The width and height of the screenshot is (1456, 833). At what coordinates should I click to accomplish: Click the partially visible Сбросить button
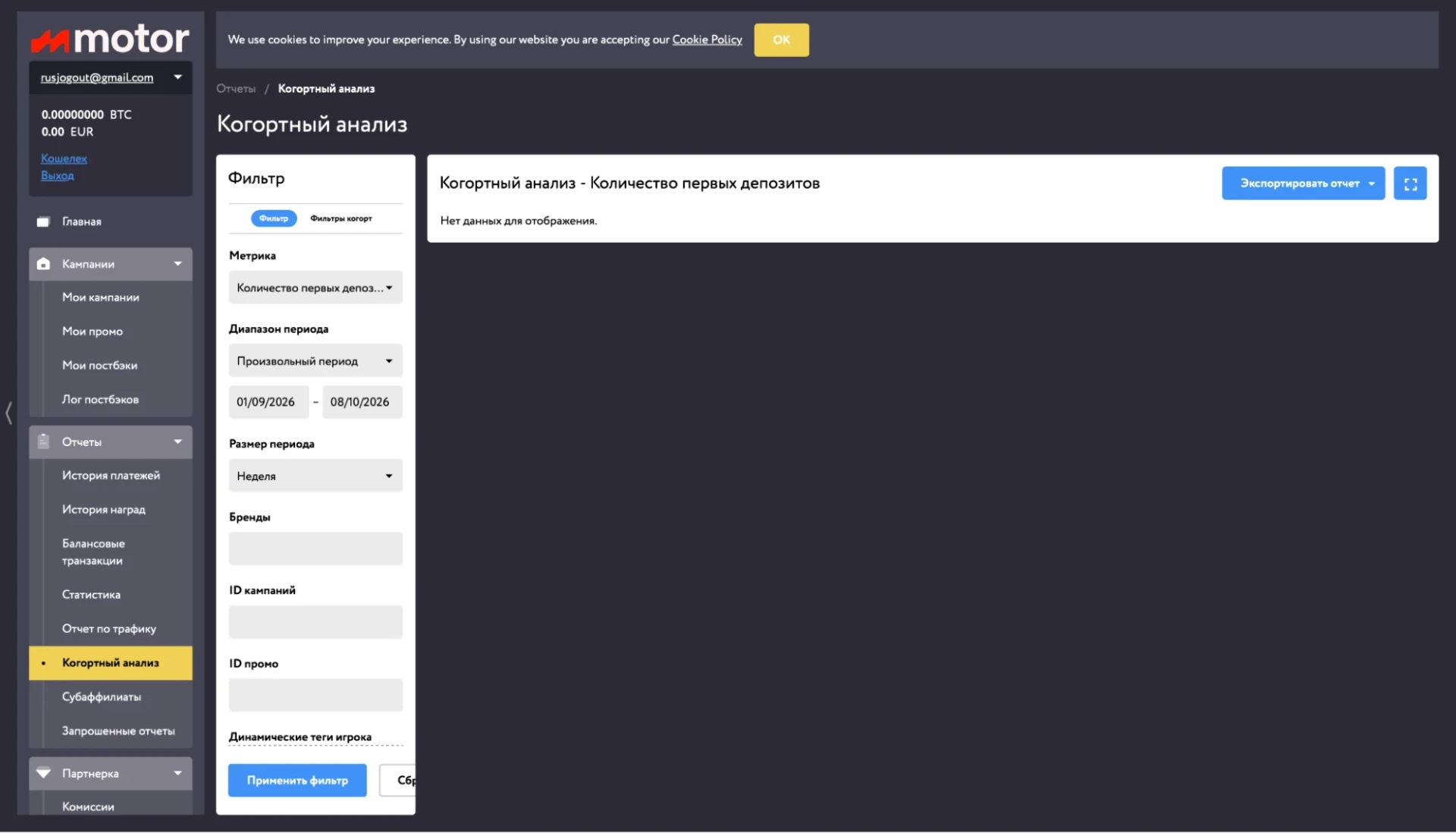[x=398, y=781]
